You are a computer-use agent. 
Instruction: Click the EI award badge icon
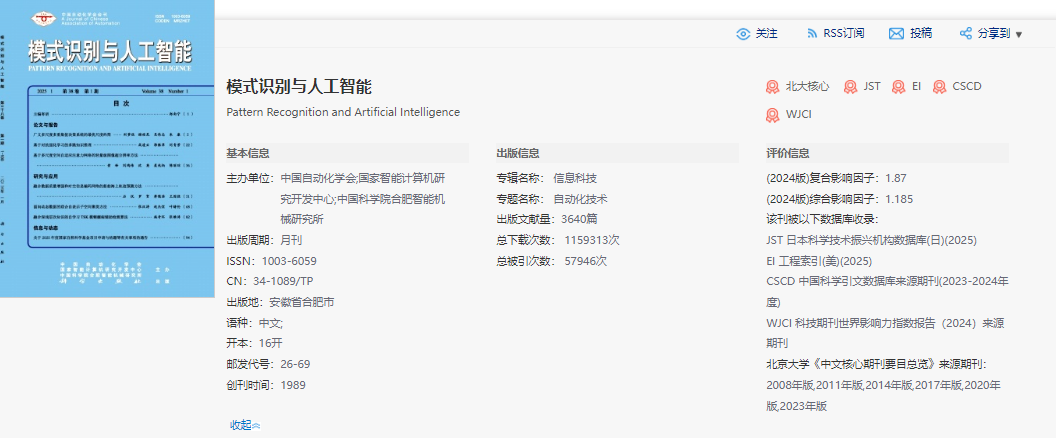click(898, 87)
